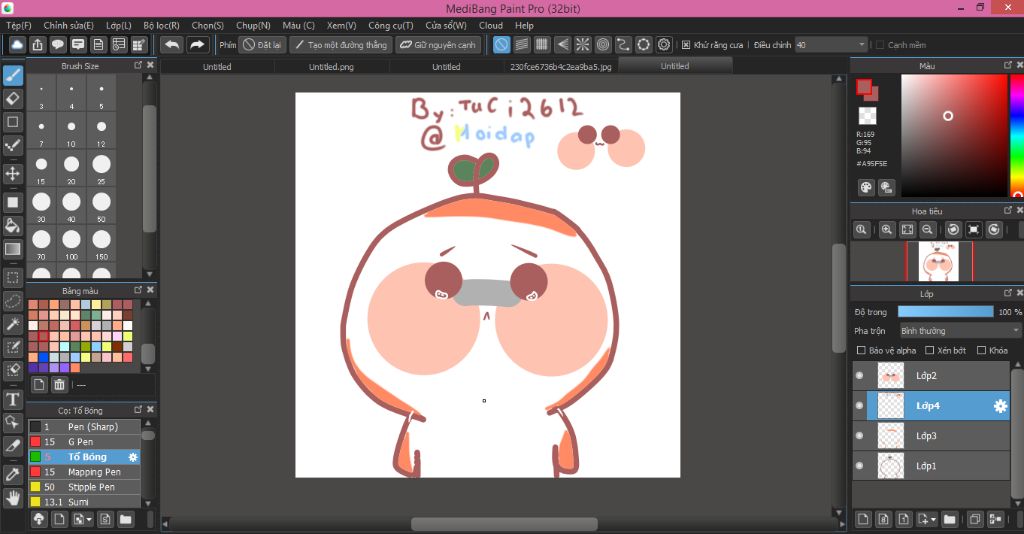Adjust the Độ trong opacity slider

pyautogui.click(x=944, y=312)
